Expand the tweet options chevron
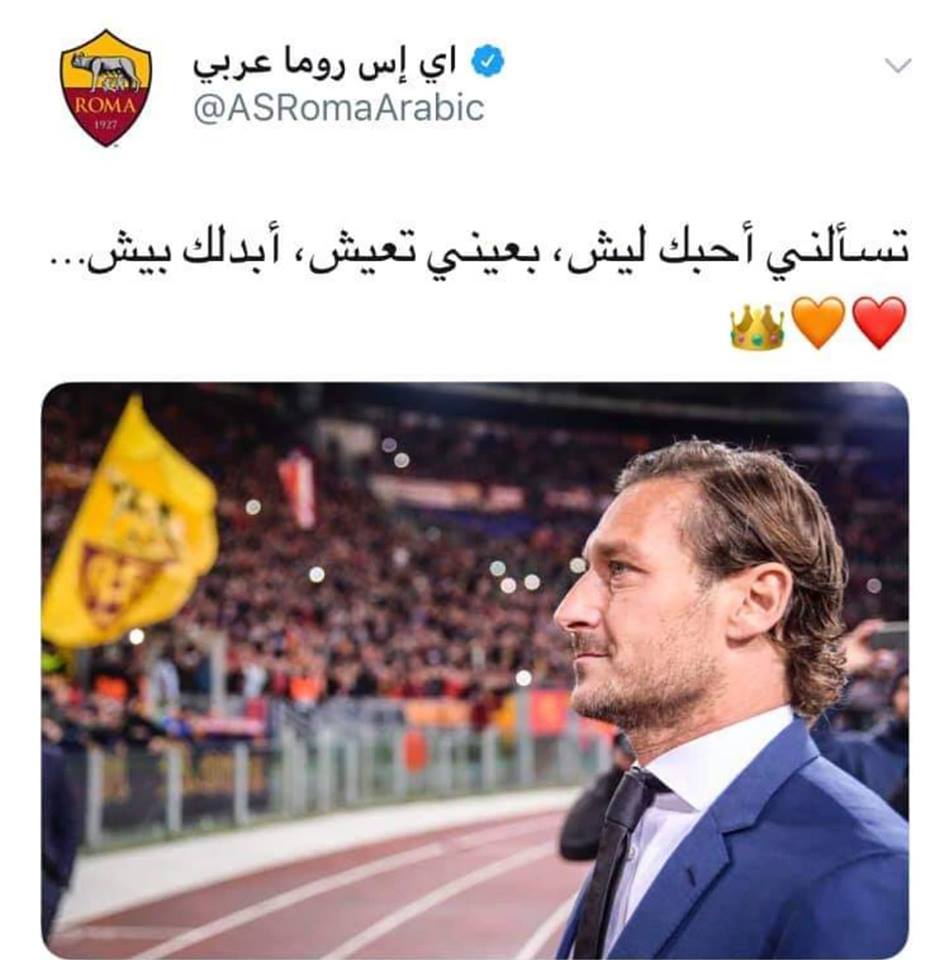The image size is (935, 960). coord(898,66)
